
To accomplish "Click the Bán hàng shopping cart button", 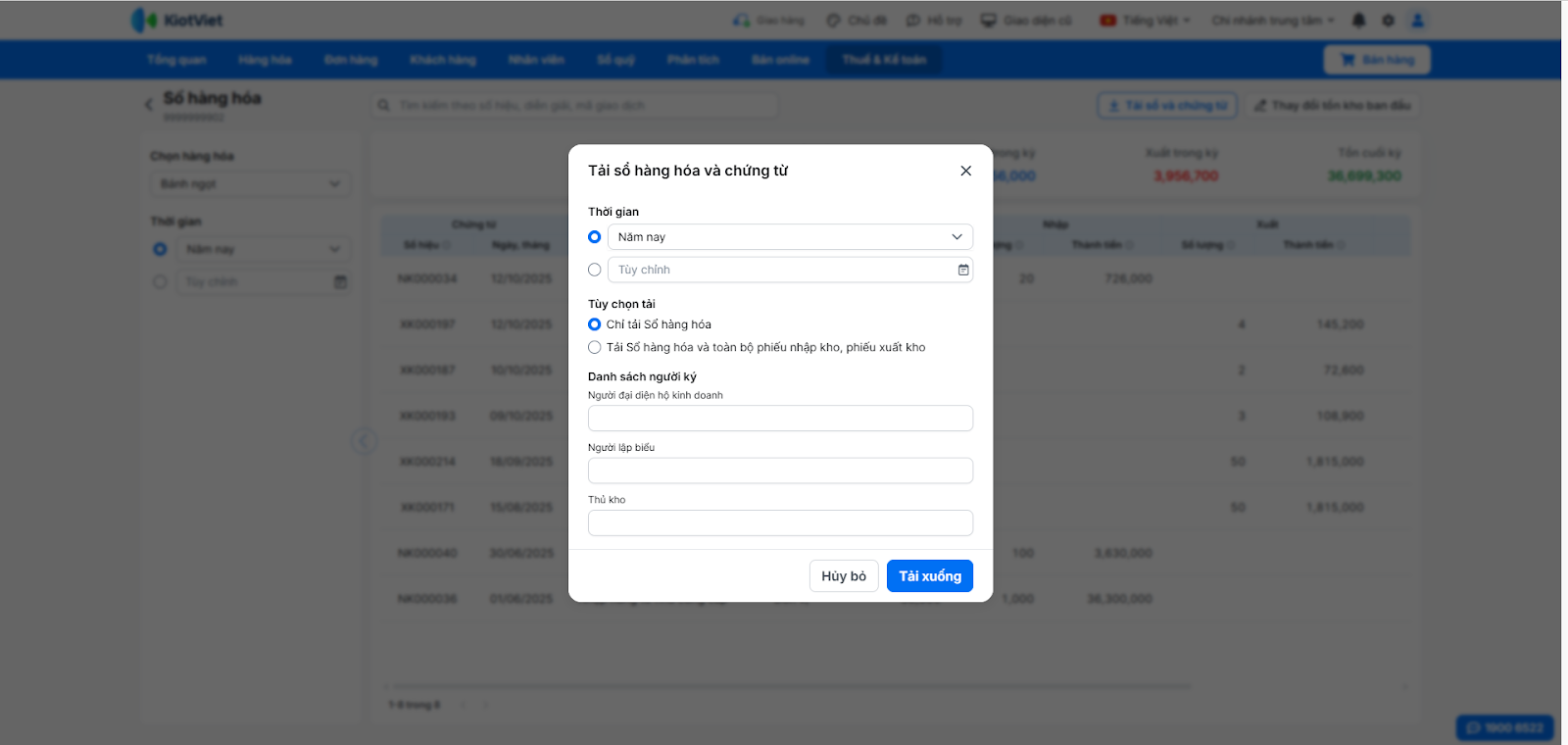I will point(1377,60).
